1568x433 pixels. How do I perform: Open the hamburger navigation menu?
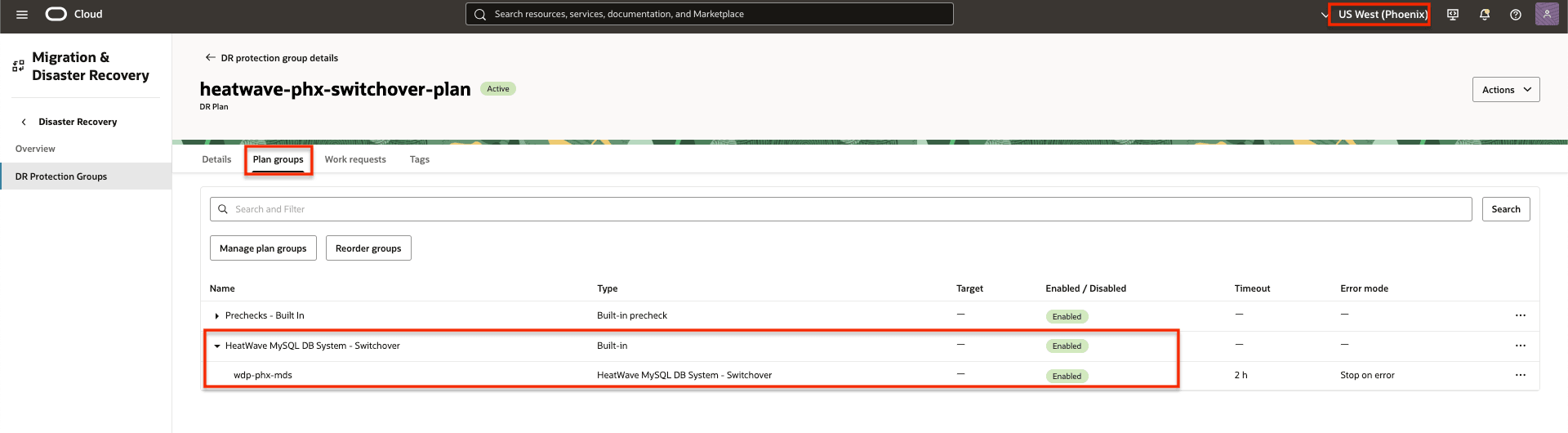pyautogui.click(x=22, y=14)
